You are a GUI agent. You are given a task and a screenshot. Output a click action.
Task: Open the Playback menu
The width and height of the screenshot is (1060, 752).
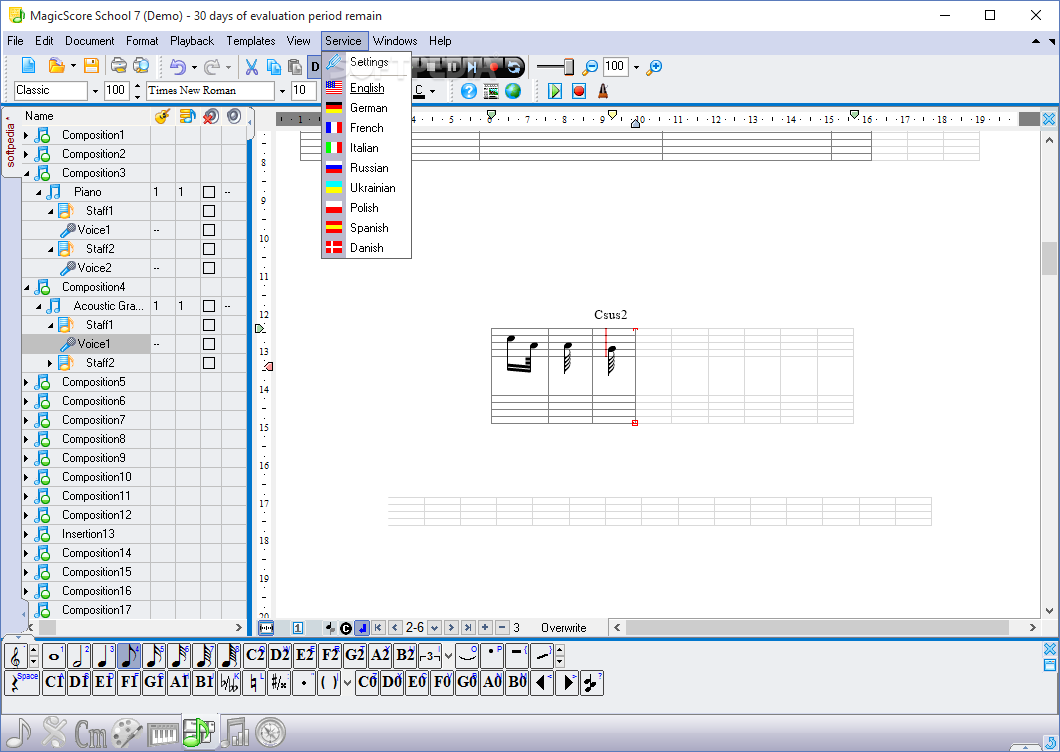(192, 41)
